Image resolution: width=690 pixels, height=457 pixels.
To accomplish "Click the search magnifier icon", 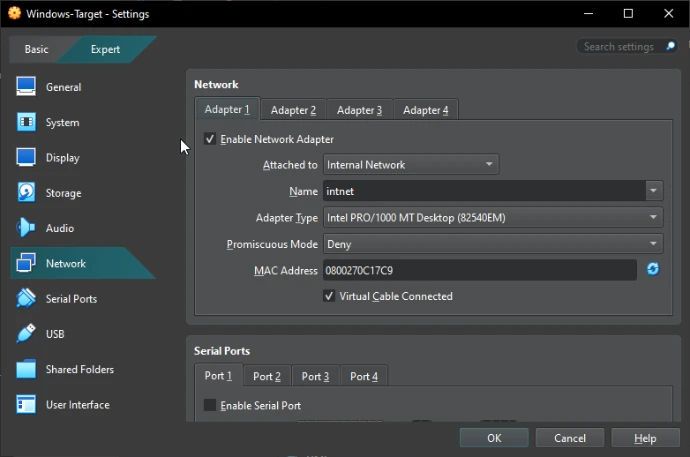I will point(671,46).
